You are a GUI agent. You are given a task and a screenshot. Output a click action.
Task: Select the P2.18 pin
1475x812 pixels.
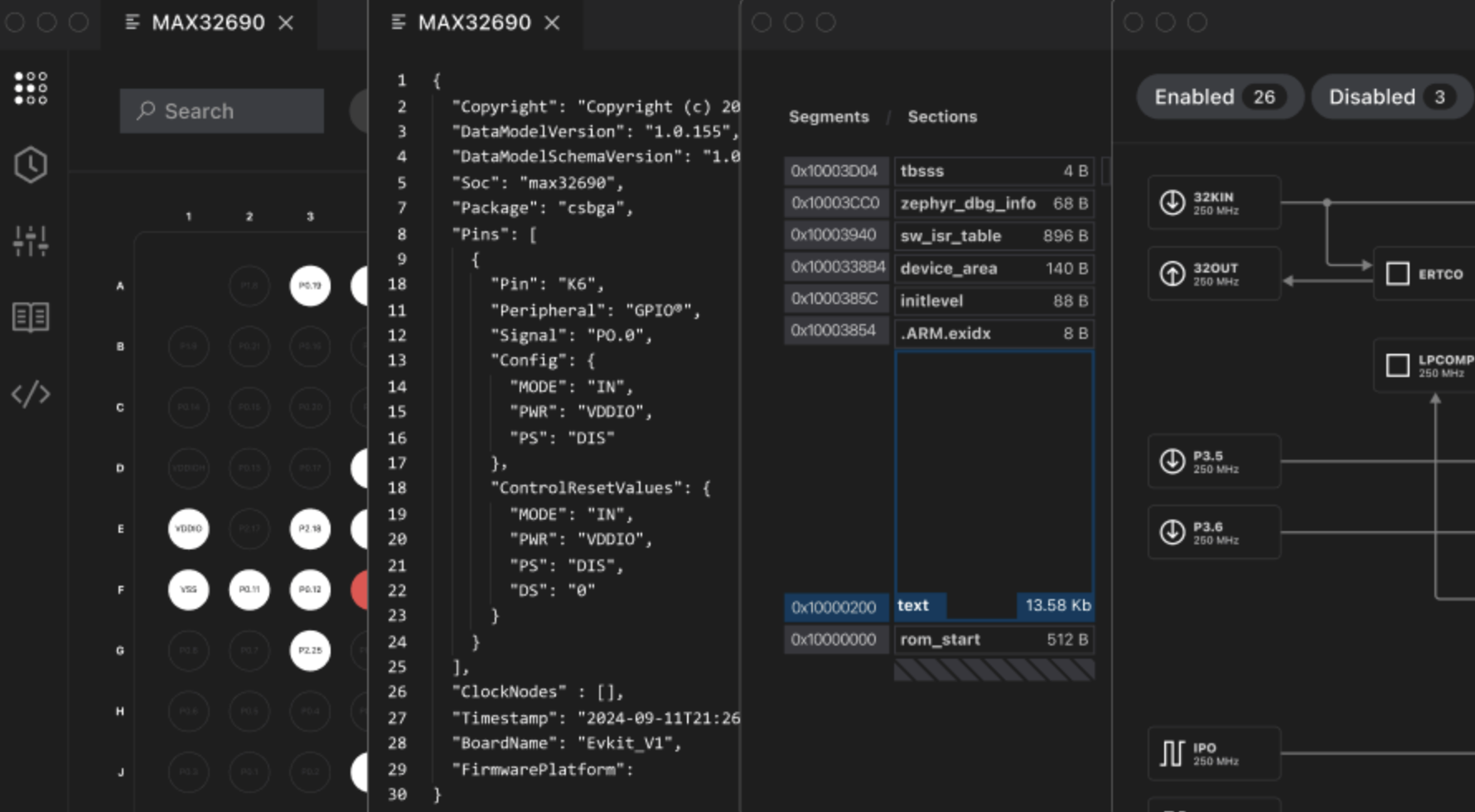point(310,529)
